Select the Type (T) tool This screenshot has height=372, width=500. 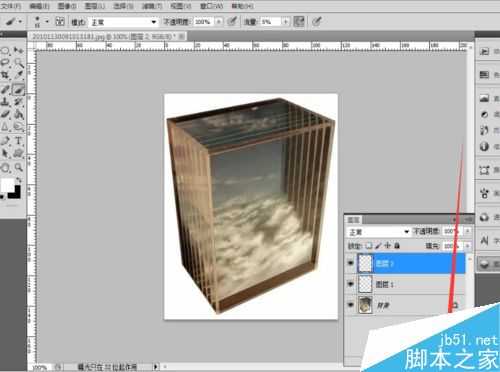pos(19,141)
